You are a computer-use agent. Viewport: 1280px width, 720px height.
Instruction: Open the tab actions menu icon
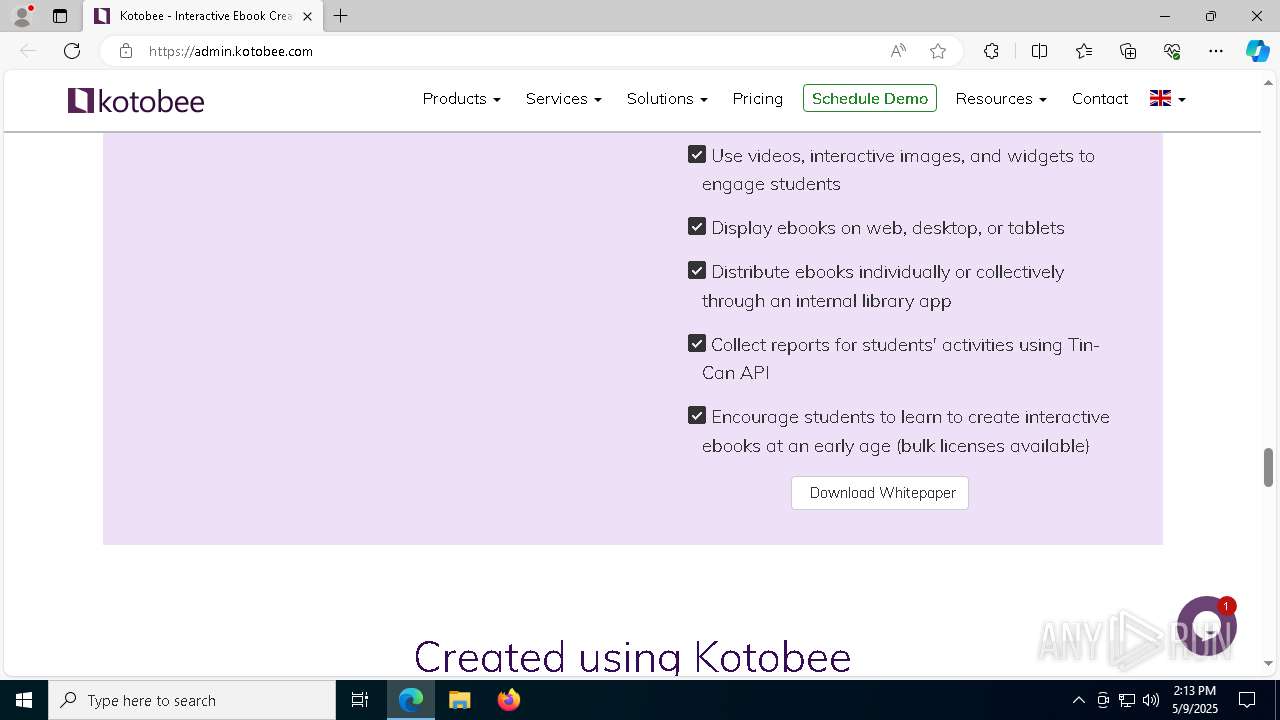[x=60, y=16]
